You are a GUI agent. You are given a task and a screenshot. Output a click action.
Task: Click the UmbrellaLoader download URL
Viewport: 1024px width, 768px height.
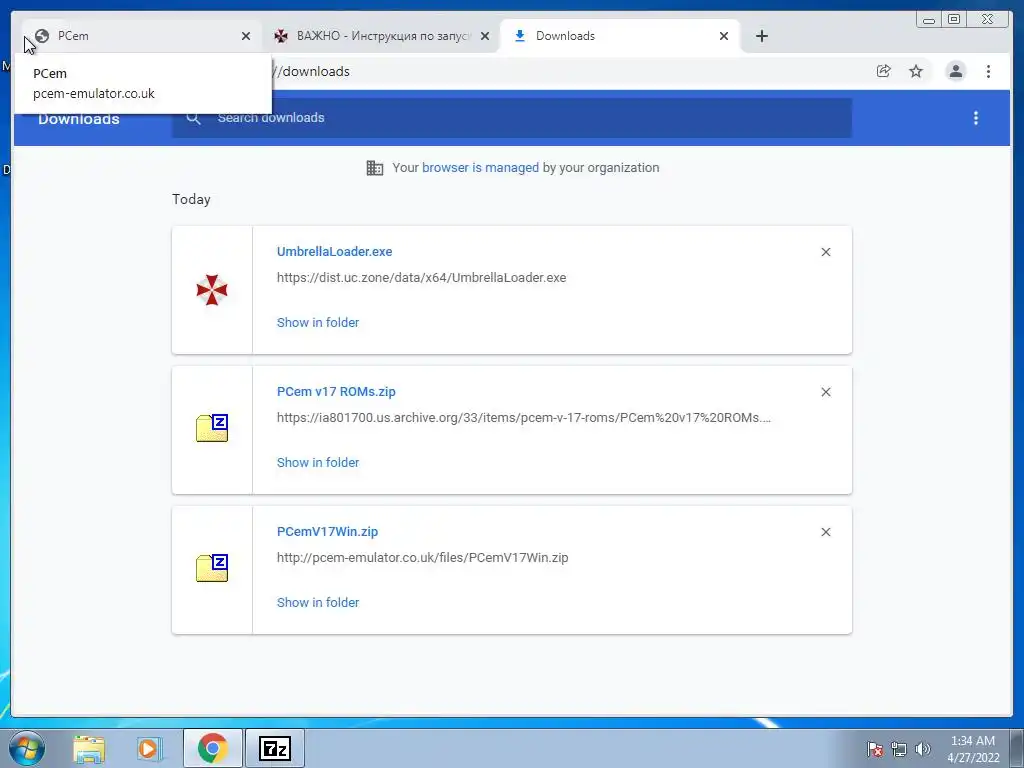point(421,278)
